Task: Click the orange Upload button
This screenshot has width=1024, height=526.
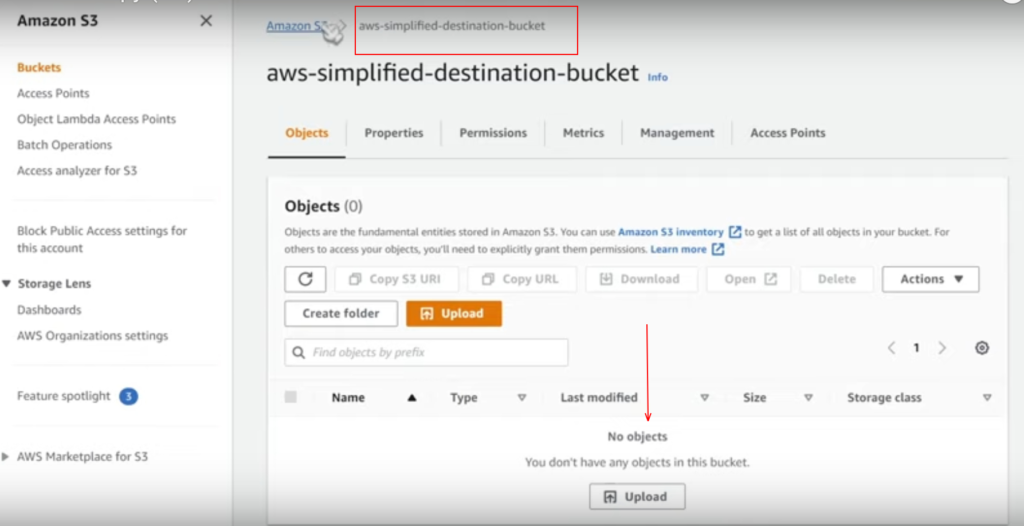Action: pos(454,314)
